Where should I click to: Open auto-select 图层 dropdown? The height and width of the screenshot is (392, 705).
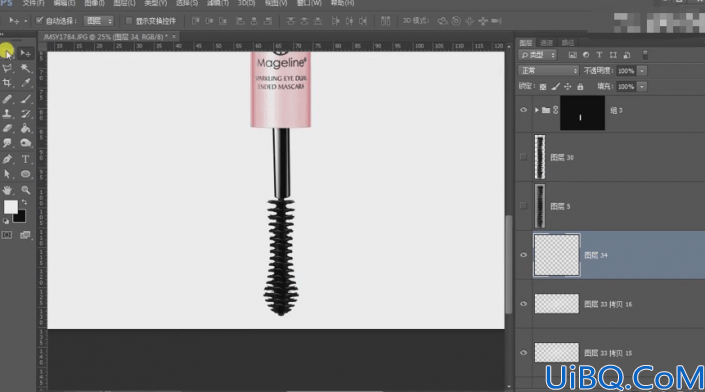[99, 21]
